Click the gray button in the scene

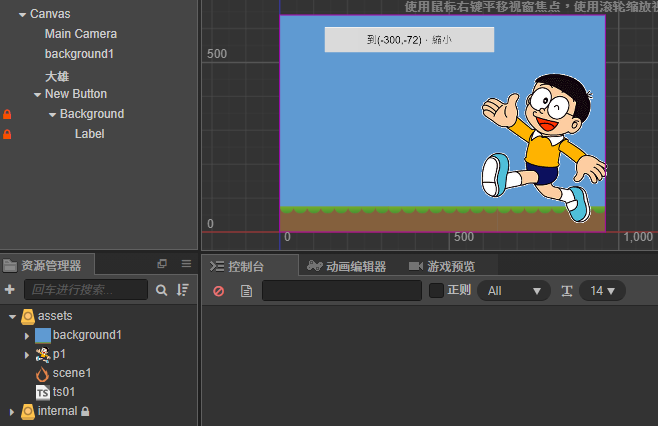pos(409,40)
